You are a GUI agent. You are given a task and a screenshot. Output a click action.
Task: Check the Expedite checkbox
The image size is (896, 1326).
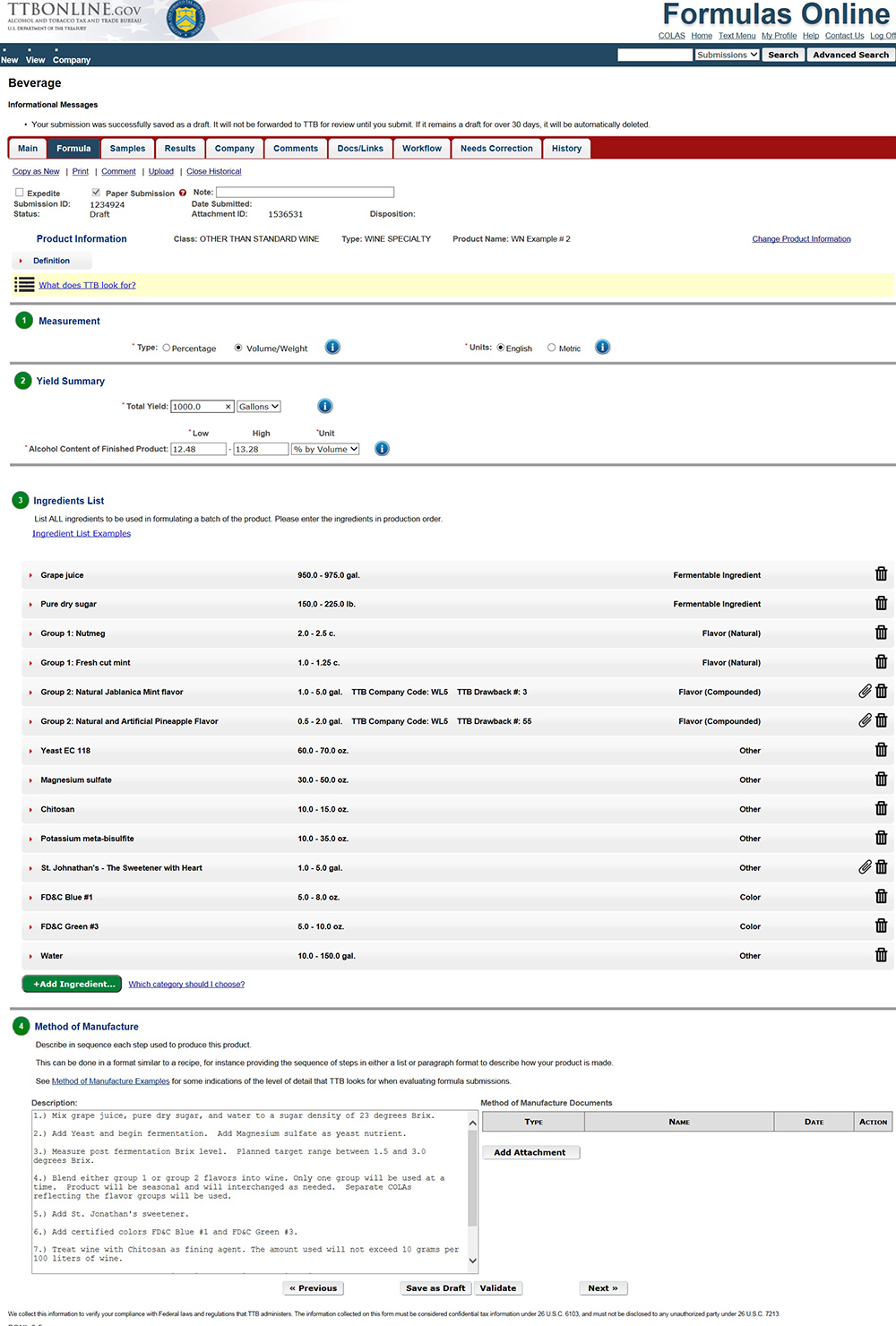pyautogui.click(x=19, y=193)
